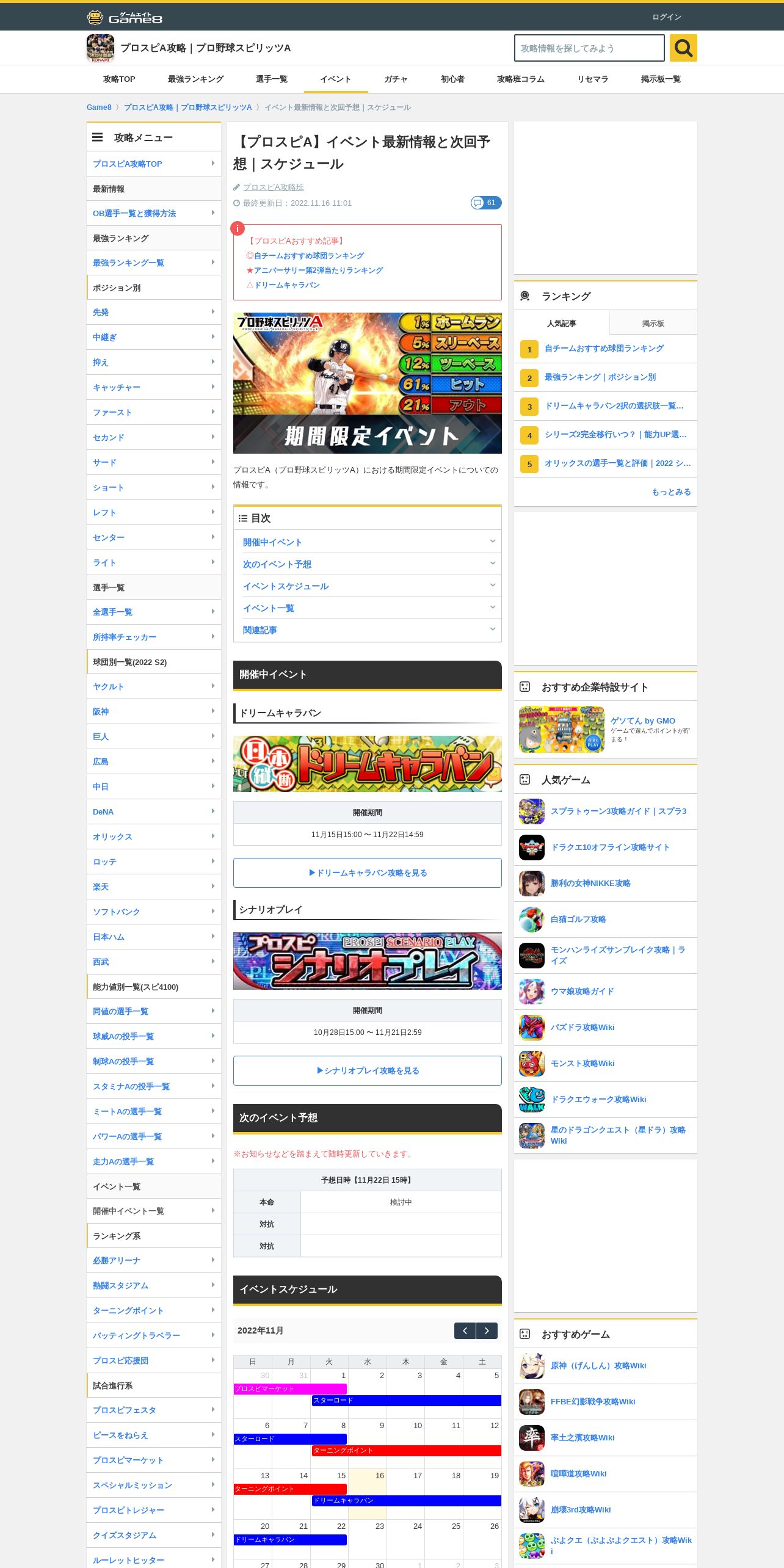Open 必勝アリーナ in sidebar

pyautogui.click(x=154, y=1260)
